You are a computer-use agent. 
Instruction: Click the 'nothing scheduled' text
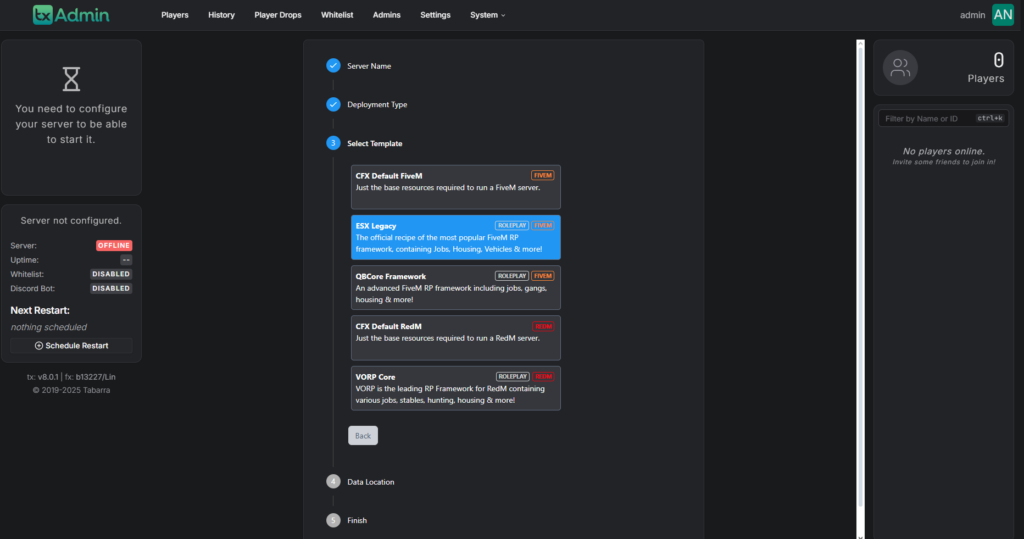tap(48, 327)
